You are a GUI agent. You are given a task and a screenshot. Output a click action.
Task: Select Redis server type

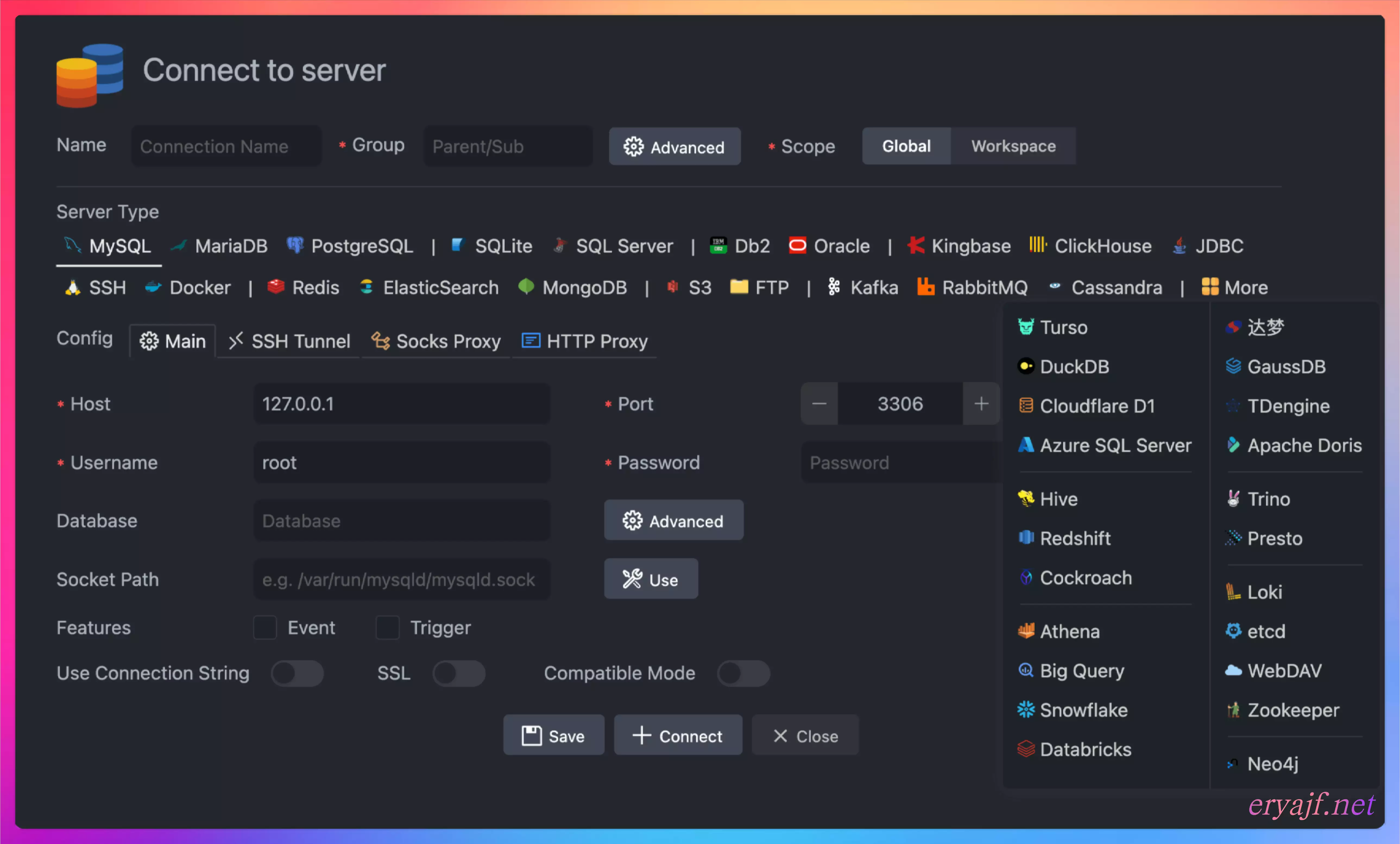(x=303, y=288)
